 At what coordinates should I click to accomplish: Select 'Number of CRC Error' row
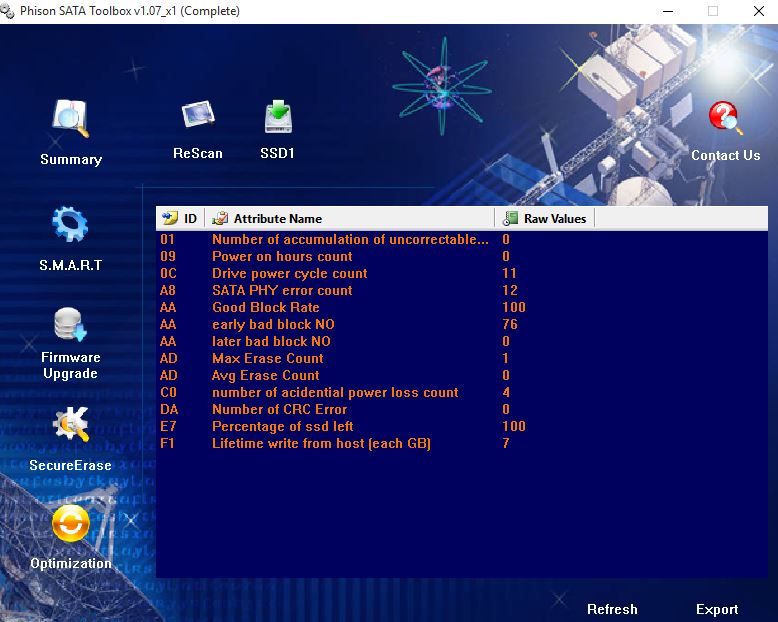click(x=461, y=409)
